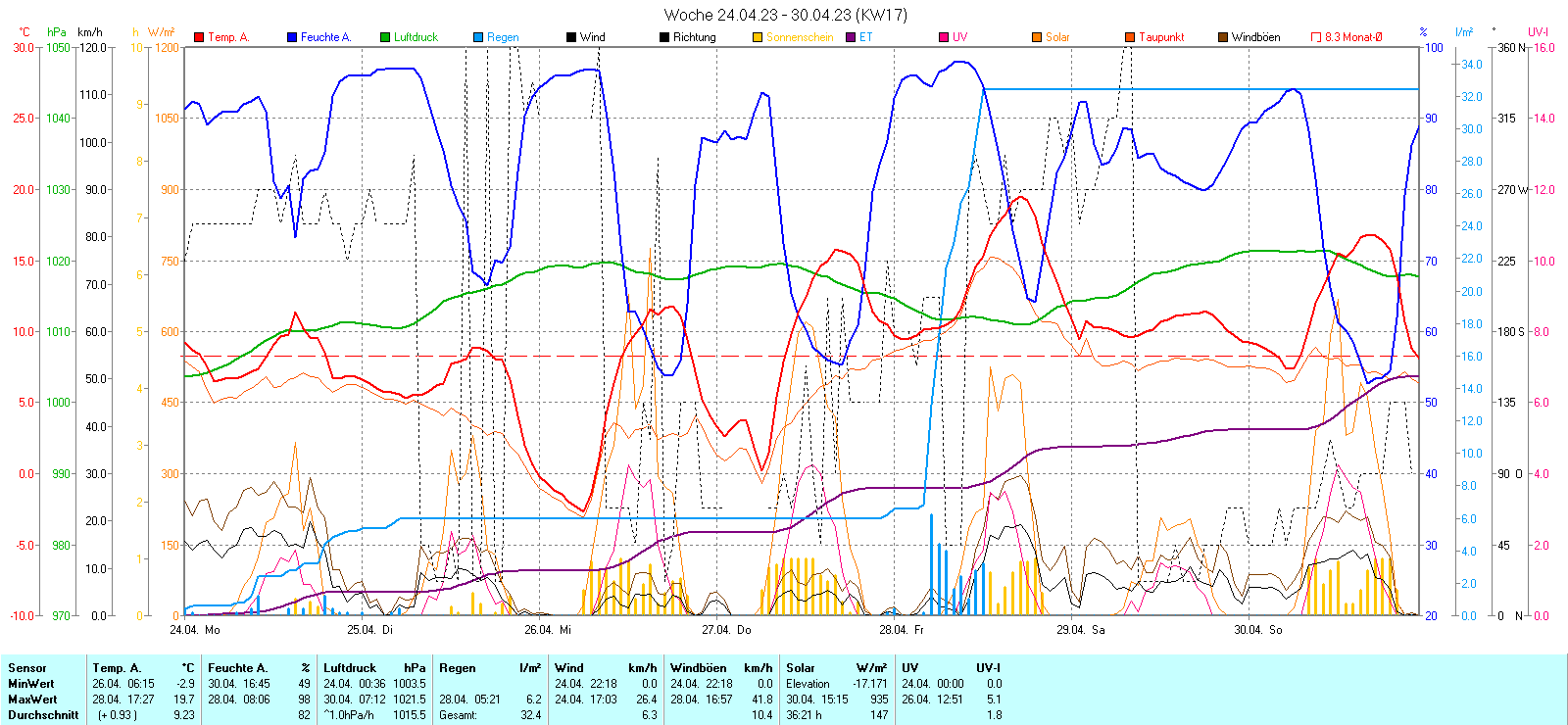1568x725 pixels.
Task: Click the 'km/h' axis unit label above the chart
Action: pyautogui.click(x=90, y=32)
